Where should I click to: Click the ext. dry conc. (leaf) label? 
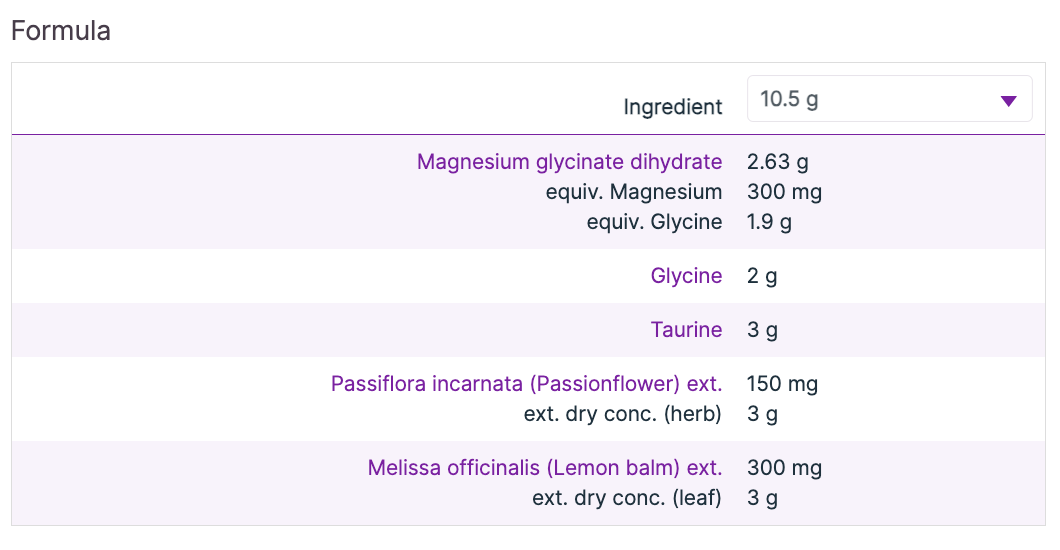coord(626,498)
